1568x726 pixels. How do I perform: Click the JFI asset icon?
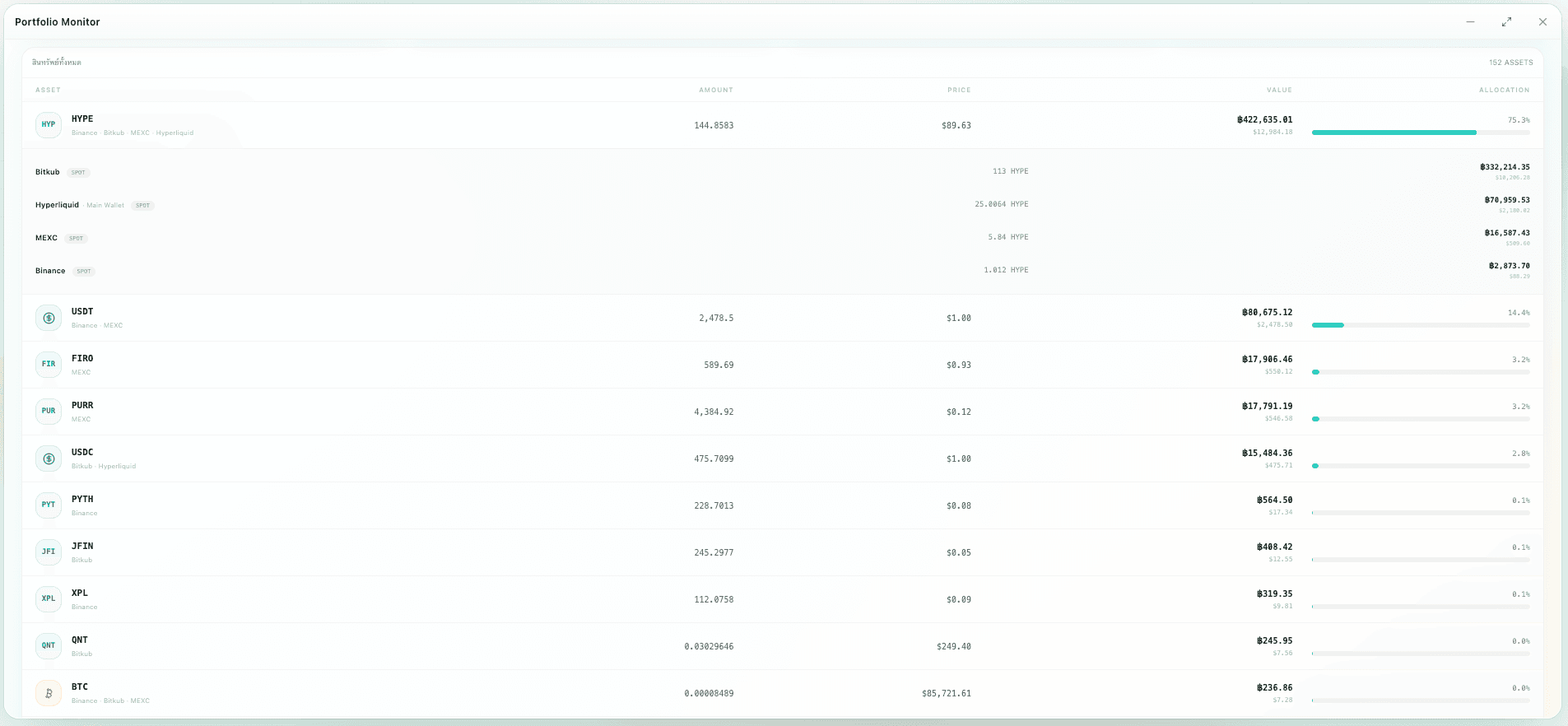click(49, 552)
